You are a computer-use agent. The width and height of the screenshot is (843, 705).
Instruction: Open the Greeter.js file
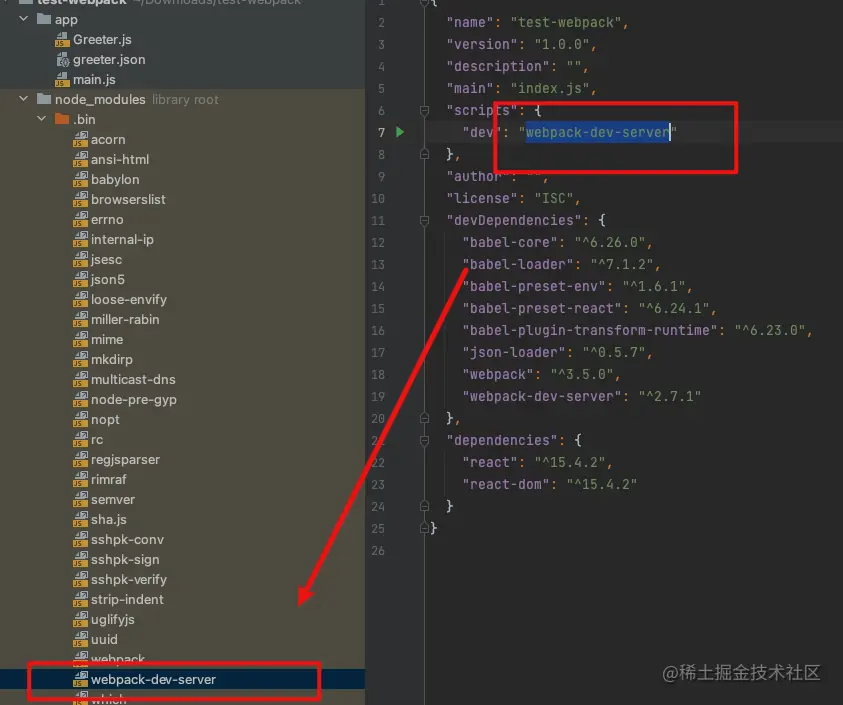[102, 39]
